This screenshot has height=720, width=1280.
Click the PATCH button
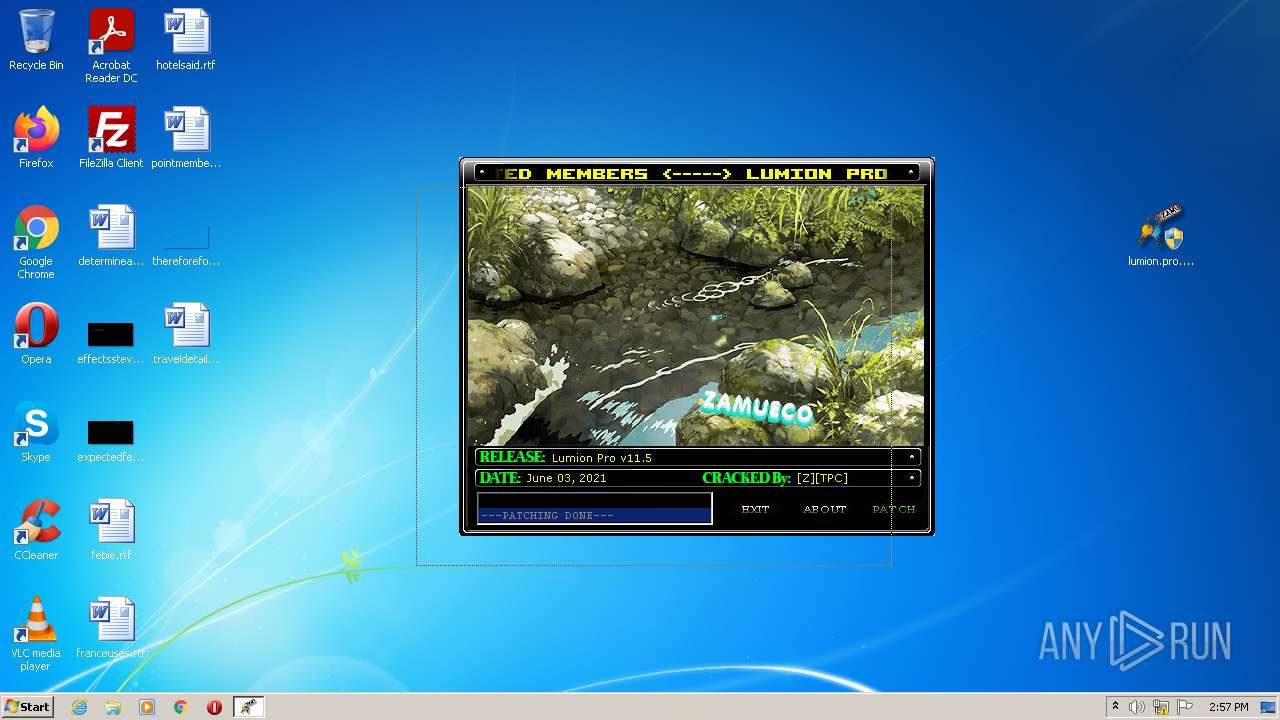[x=894, y=509]
